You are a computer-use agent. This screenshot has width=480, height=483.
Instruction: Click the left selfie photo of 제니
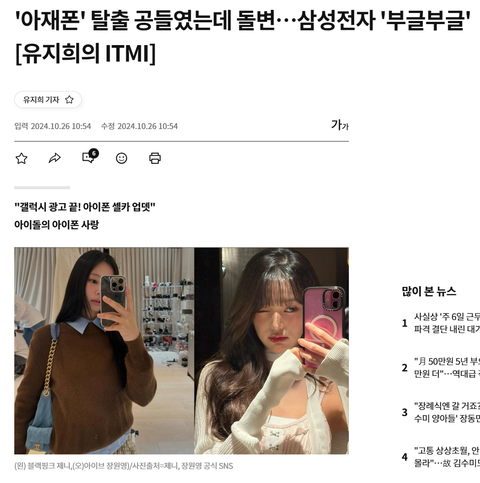(x=104, y=351)
